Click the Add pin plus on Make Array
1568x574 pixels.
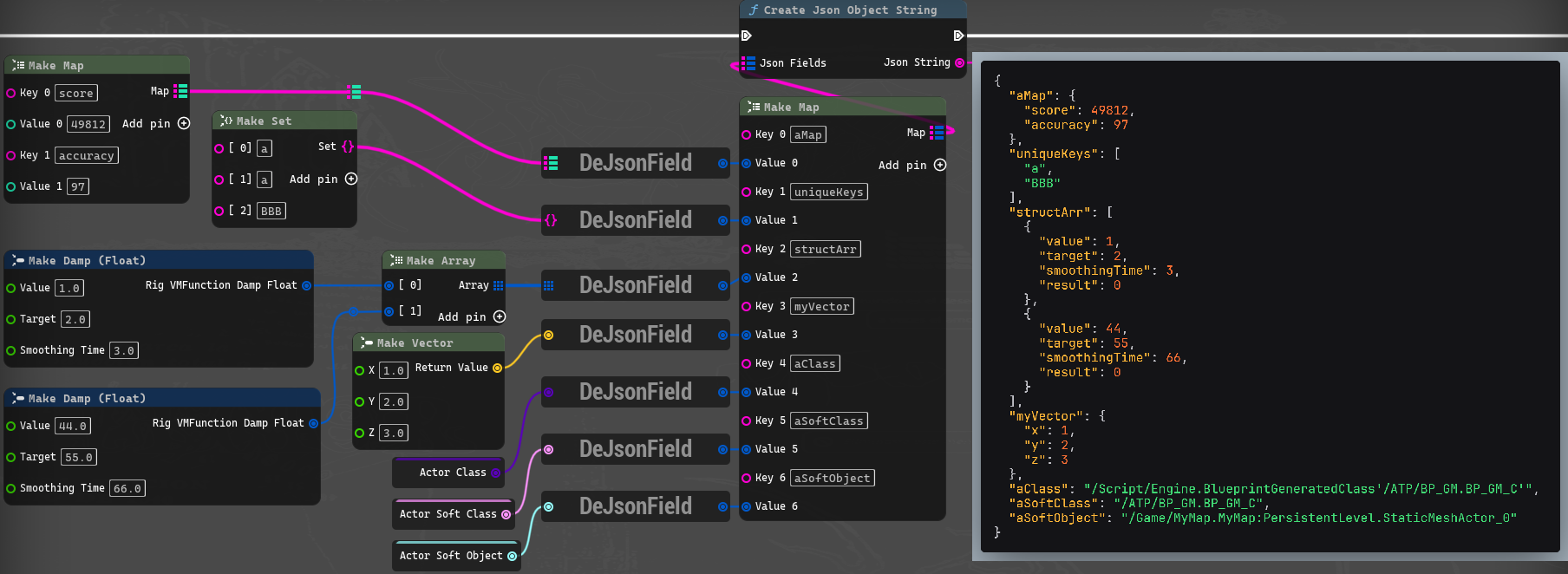click(x=500, y=316)
